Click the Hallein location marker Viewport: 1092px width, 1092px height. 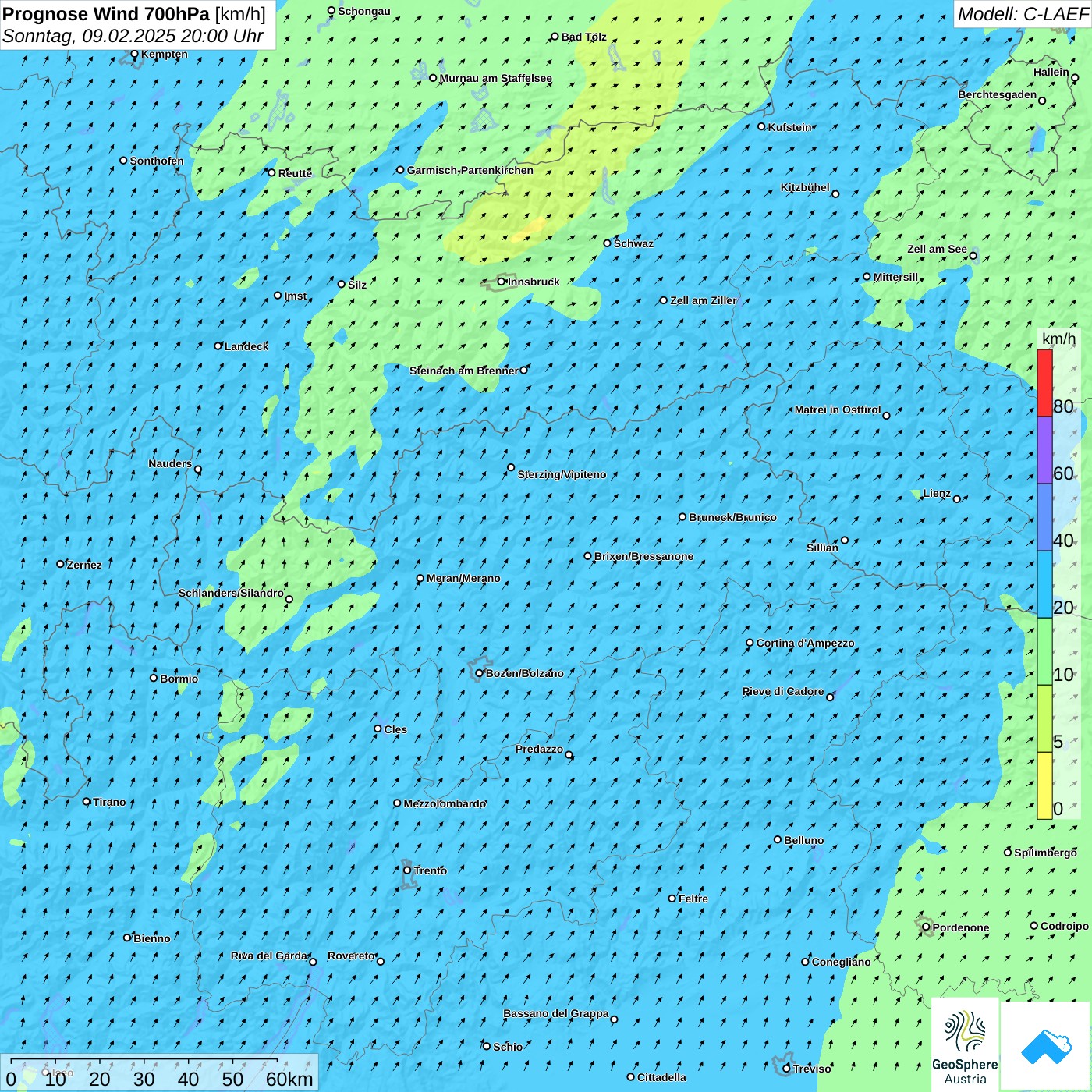[x=1075, y=77]
